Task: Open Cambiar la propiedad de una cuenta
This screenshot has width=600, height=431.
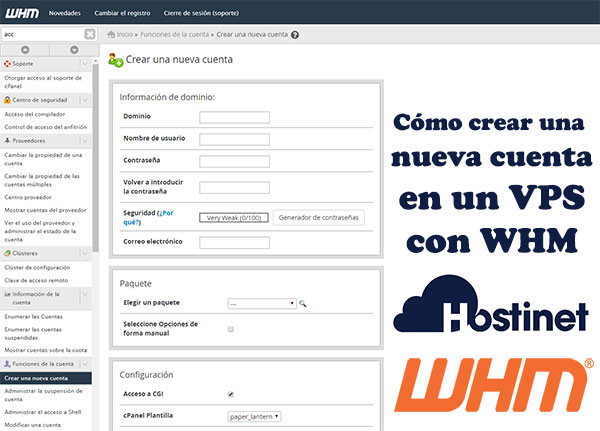Action: point(43,159)
